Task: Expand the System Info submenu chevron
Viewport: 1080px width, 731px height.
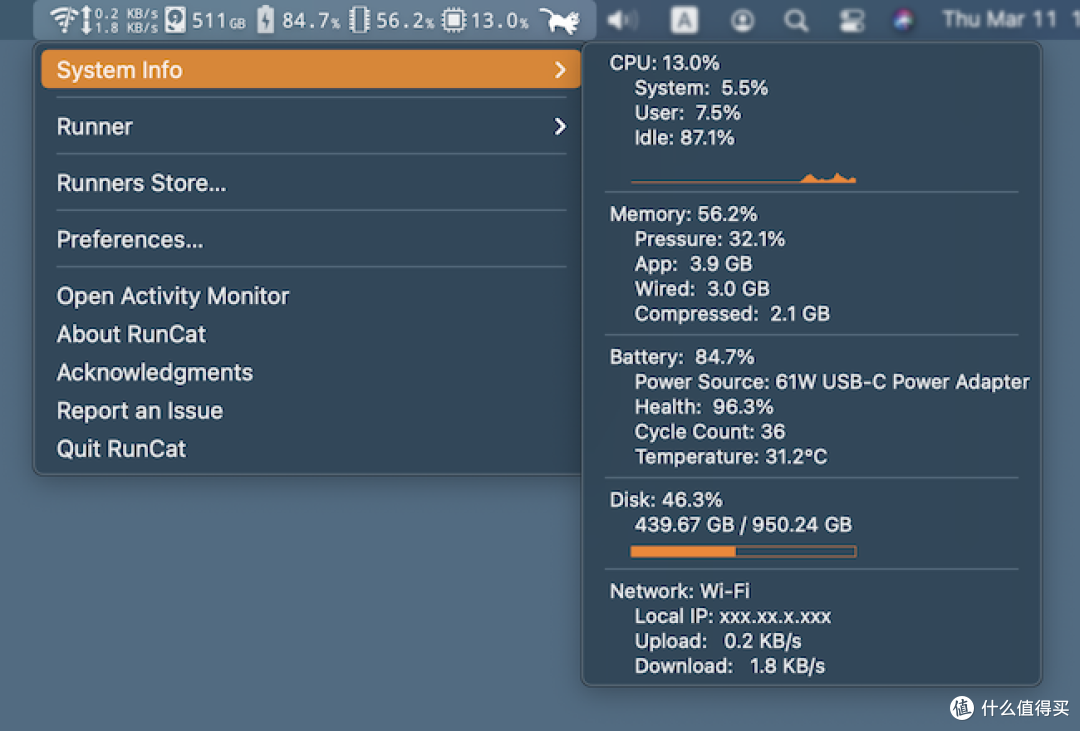Action: (x=560, y=70)
